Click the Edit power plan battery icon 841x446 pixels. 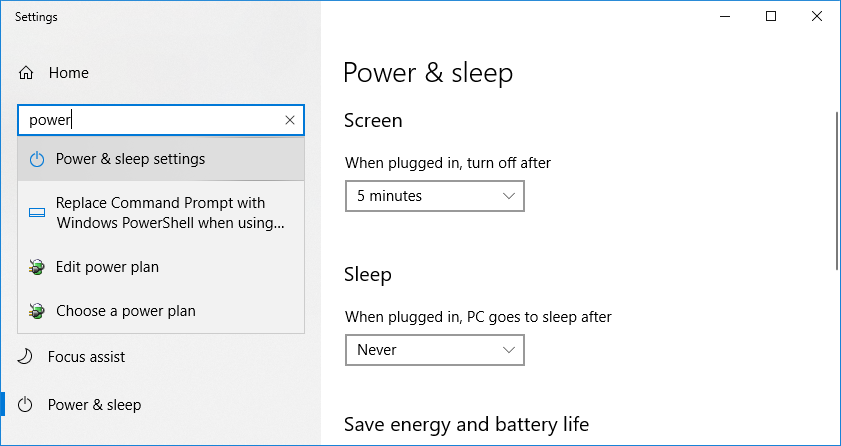pyautogui.click(x=37, y=267)
